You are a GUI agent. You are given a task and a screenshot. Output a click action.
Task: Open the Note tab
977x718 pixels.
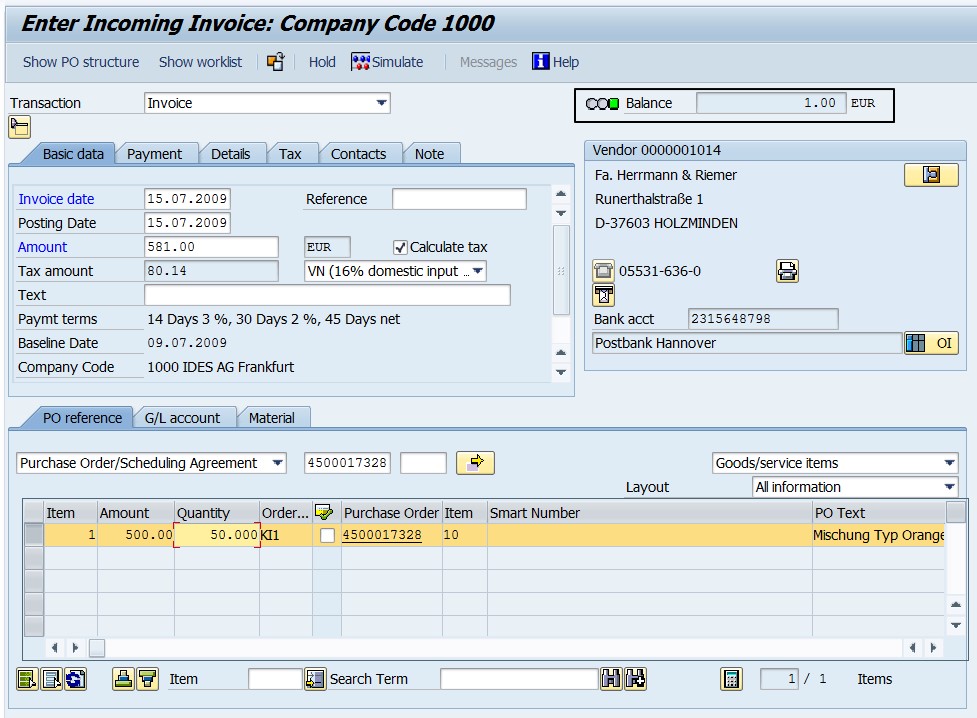pyautogui.click(x=429, y=154)
